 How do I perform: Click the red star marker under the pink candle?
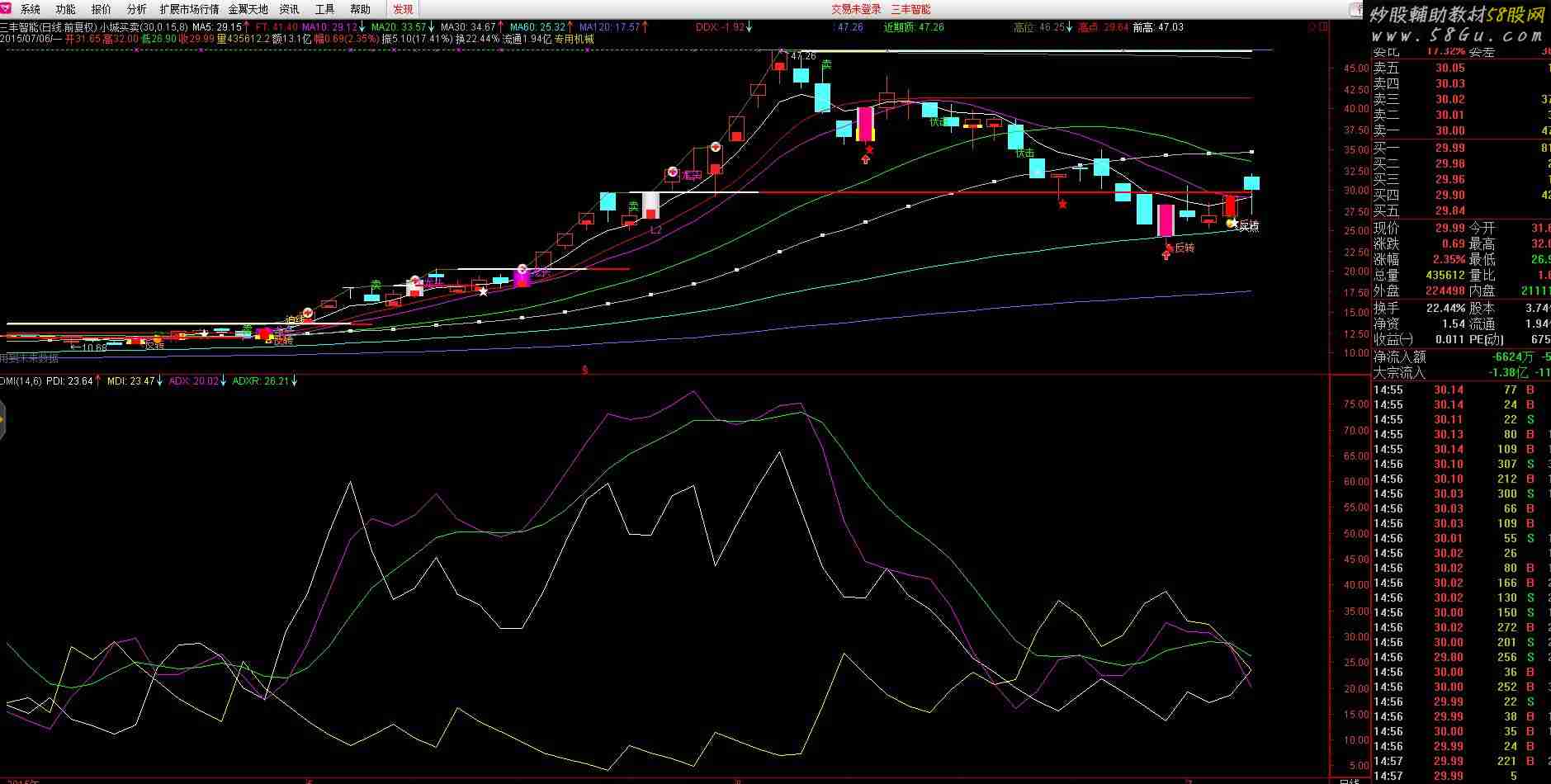pos(869,149)
